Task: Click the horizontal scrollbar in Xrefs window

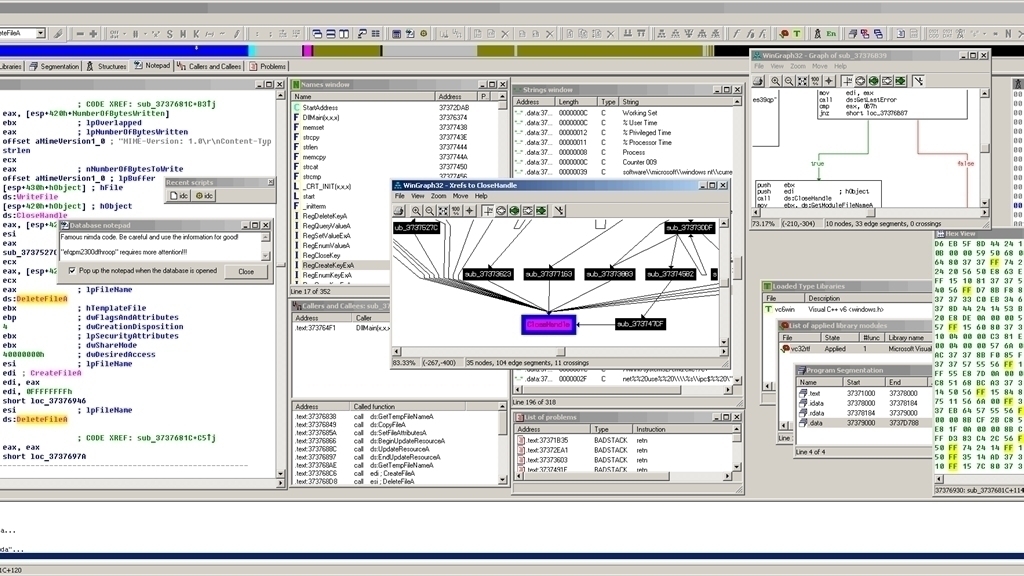Action: [x=560, y=351]
